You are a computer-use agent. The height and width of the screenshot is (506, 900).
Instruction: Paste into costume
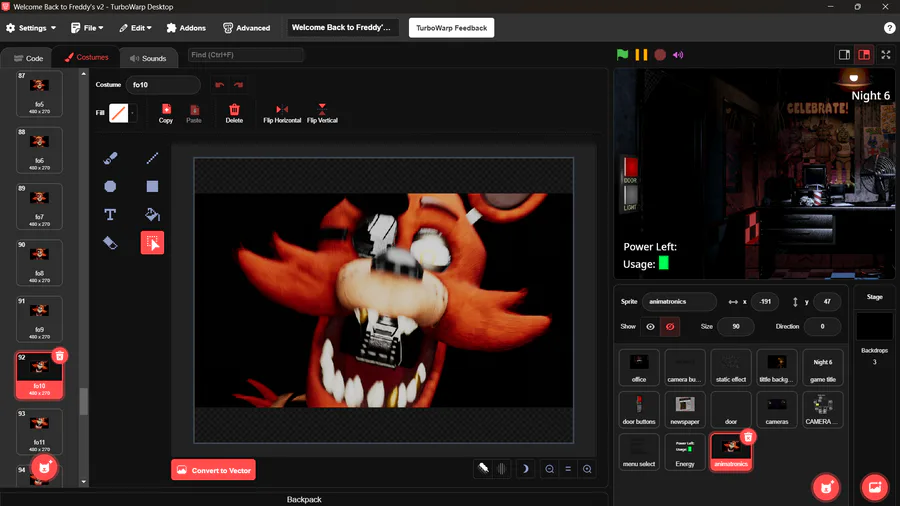[x=194, y=114]
